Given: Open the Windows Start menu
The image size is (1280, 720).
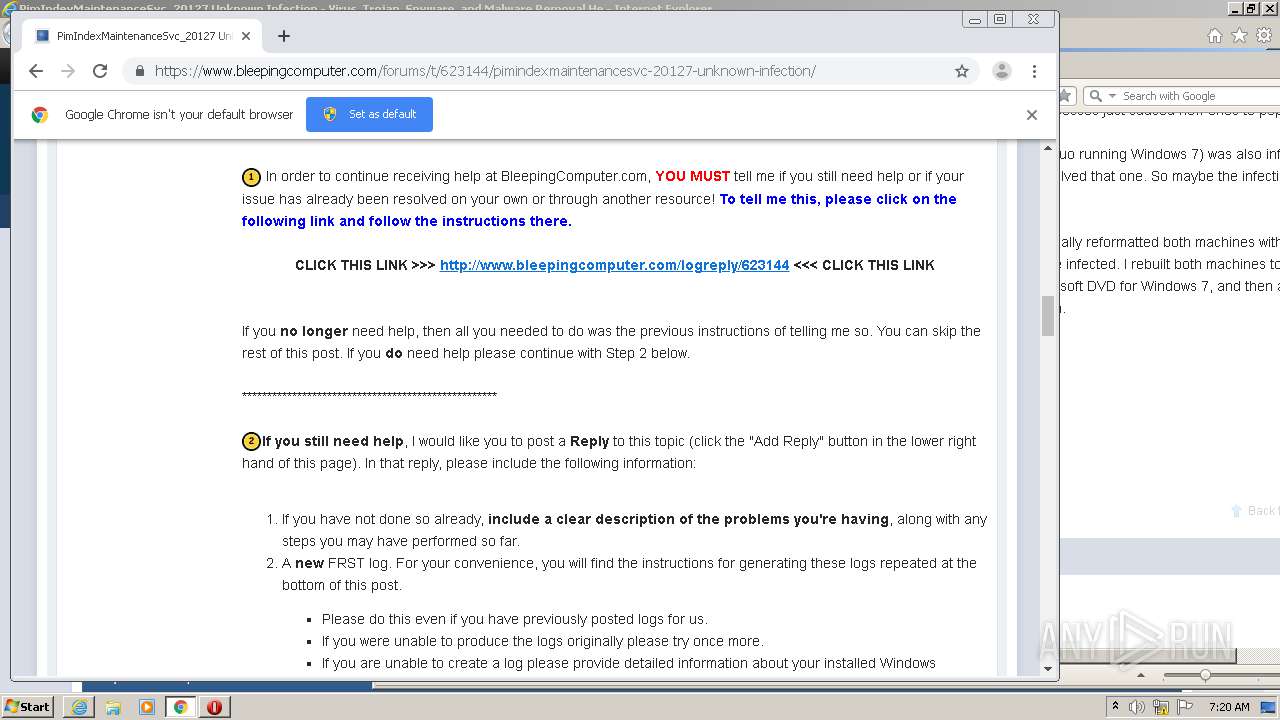Looking at the screenshot, I should 28,707.
